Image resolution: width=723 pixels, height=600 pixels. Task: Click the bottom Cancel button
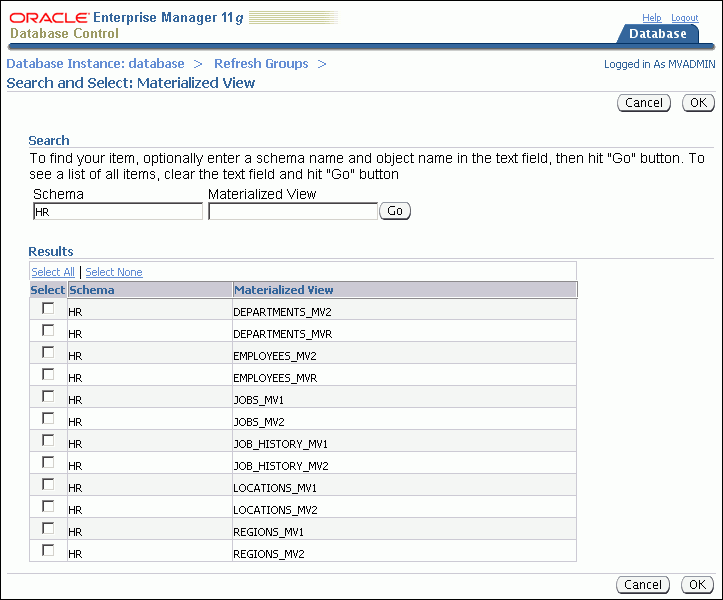(644, 585)
